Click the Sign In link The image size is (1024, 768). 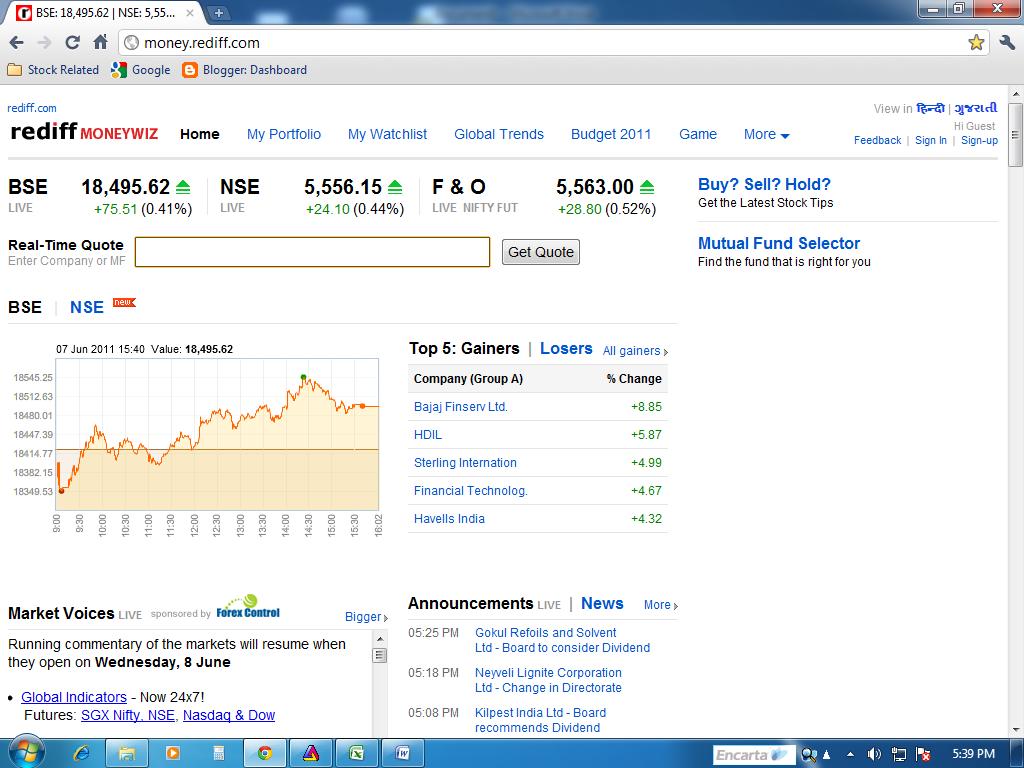pos(931,140)
